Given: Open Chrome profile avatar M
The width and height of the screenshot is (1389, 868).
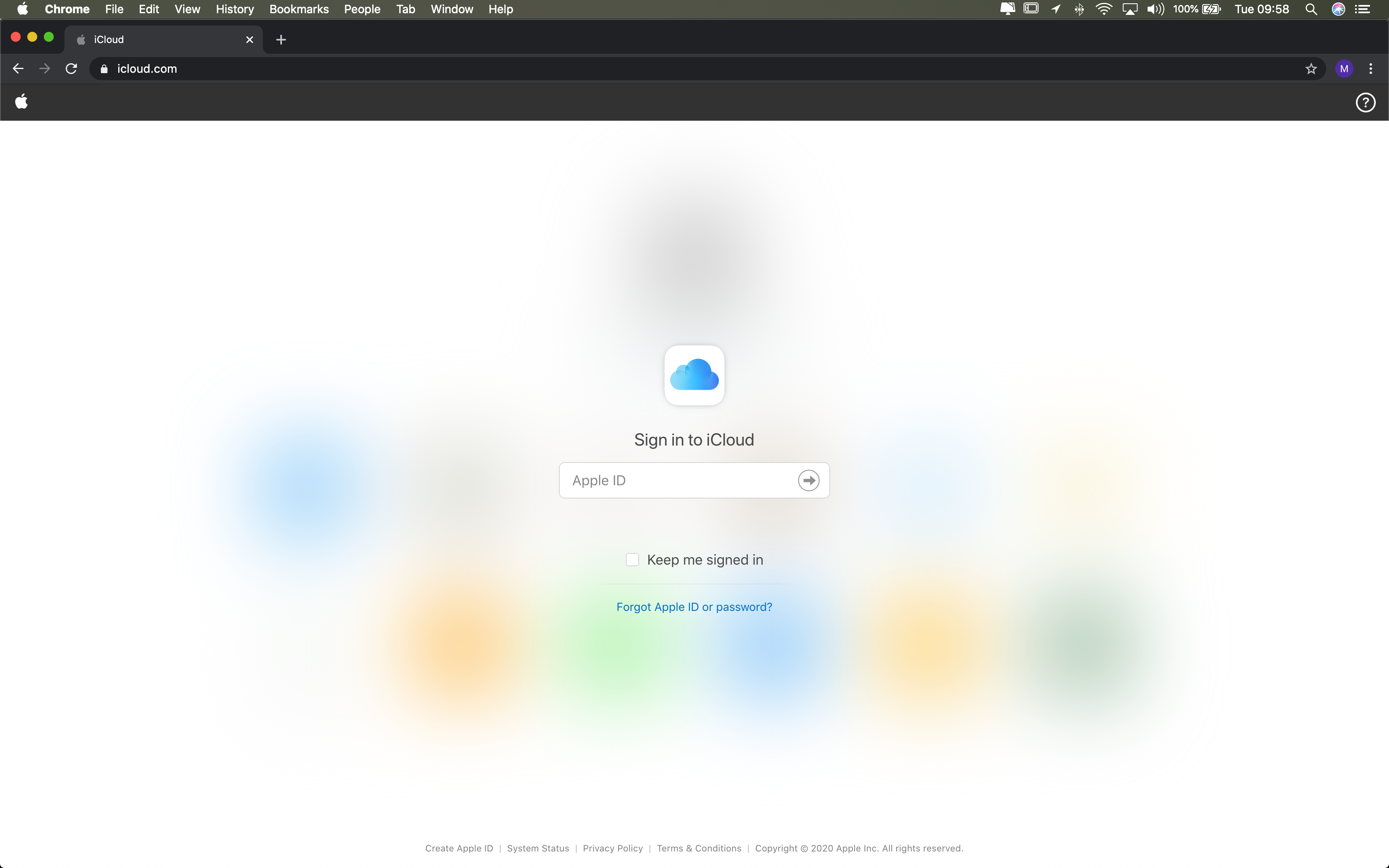Looking at the screenshot, I should (1344, 69).
